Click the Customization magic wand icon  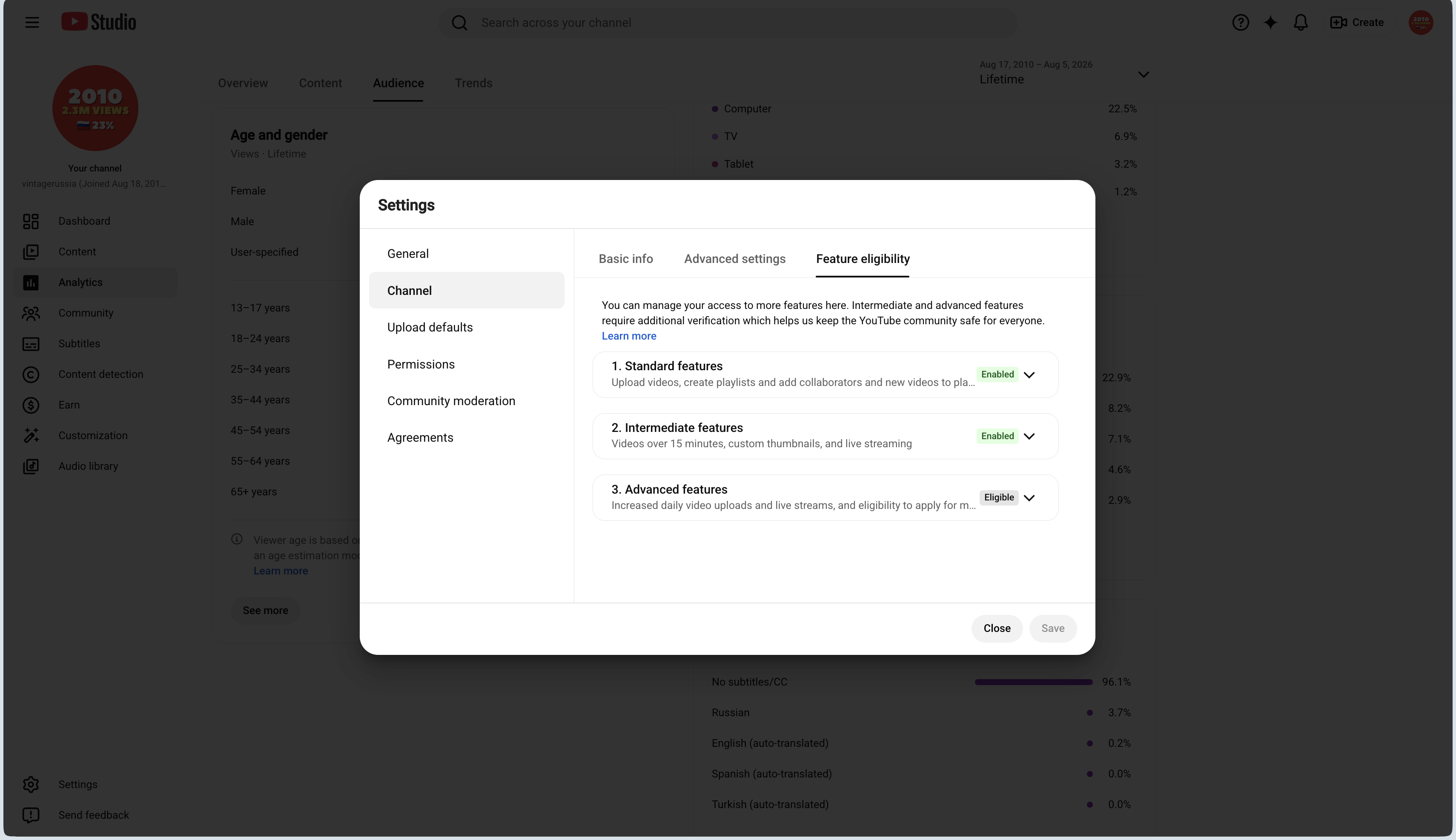[31, 436]
